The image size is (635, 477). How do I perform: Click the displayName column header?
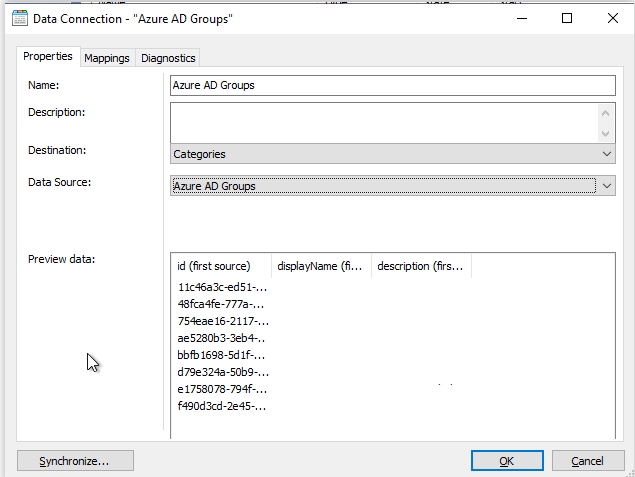(x=321, y=266)
